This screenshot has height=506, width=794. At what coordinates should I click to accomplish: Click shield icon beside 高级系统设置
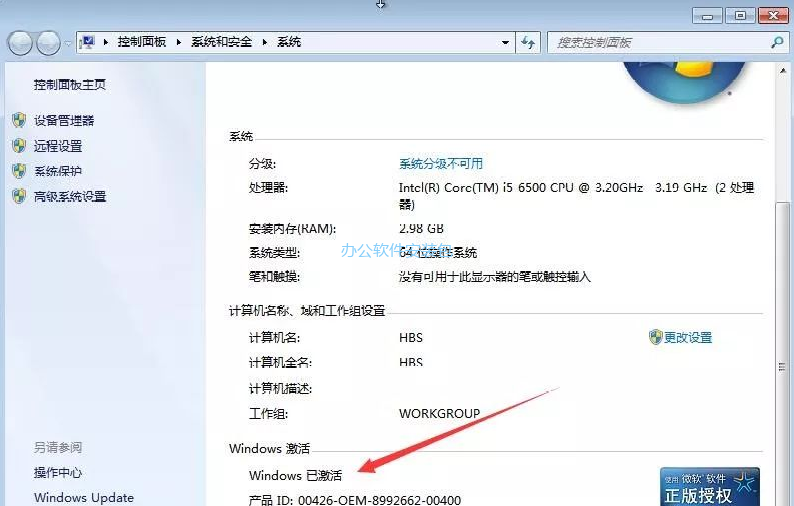(x=19, y=196)
